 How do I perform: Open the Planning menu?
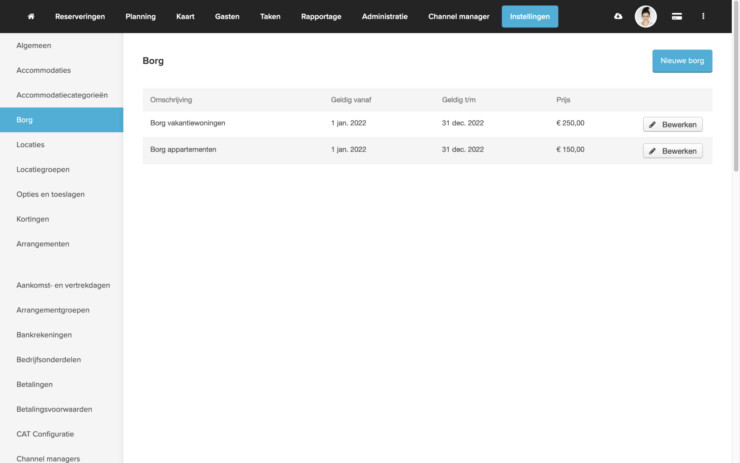coord(140,17)
